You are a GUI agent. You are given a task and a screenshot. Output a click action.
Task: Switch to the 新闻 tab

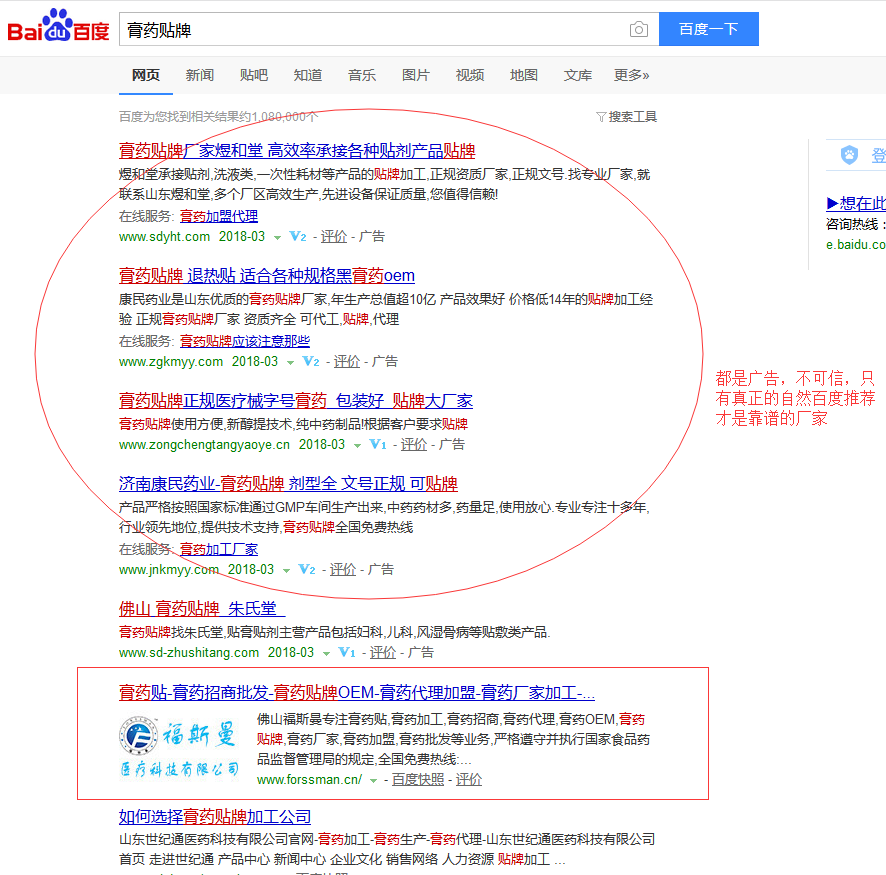click(199, 75)
